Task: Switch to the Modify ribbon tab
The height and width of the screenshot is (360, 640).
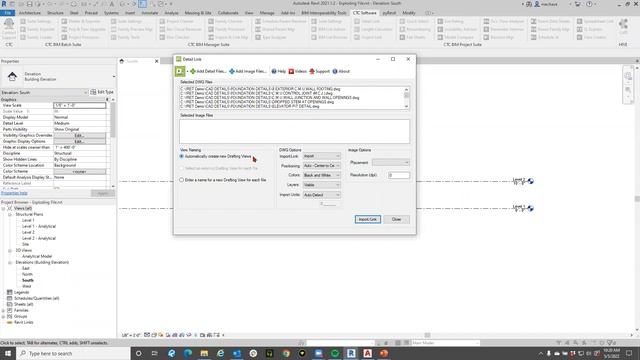Action: click(409, 13)
